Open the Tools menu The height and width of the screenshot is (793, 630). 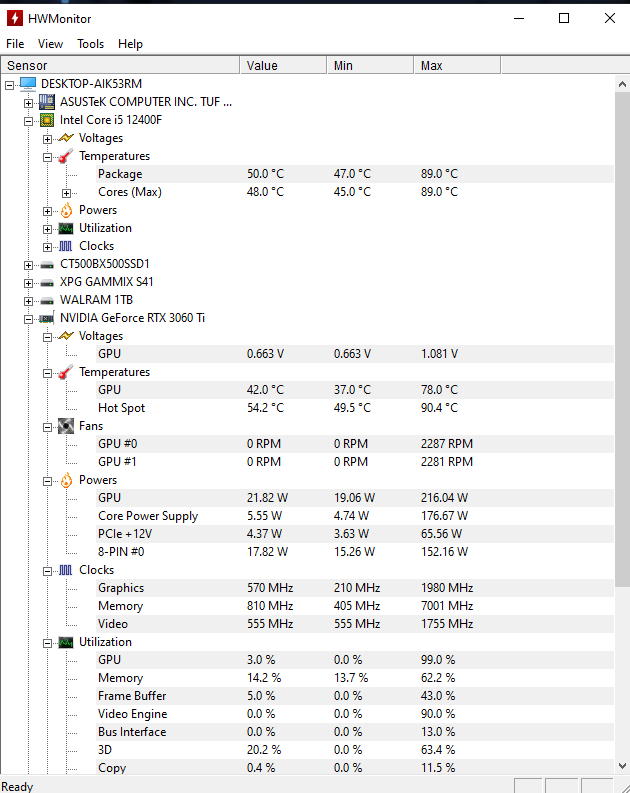(91, 44)
